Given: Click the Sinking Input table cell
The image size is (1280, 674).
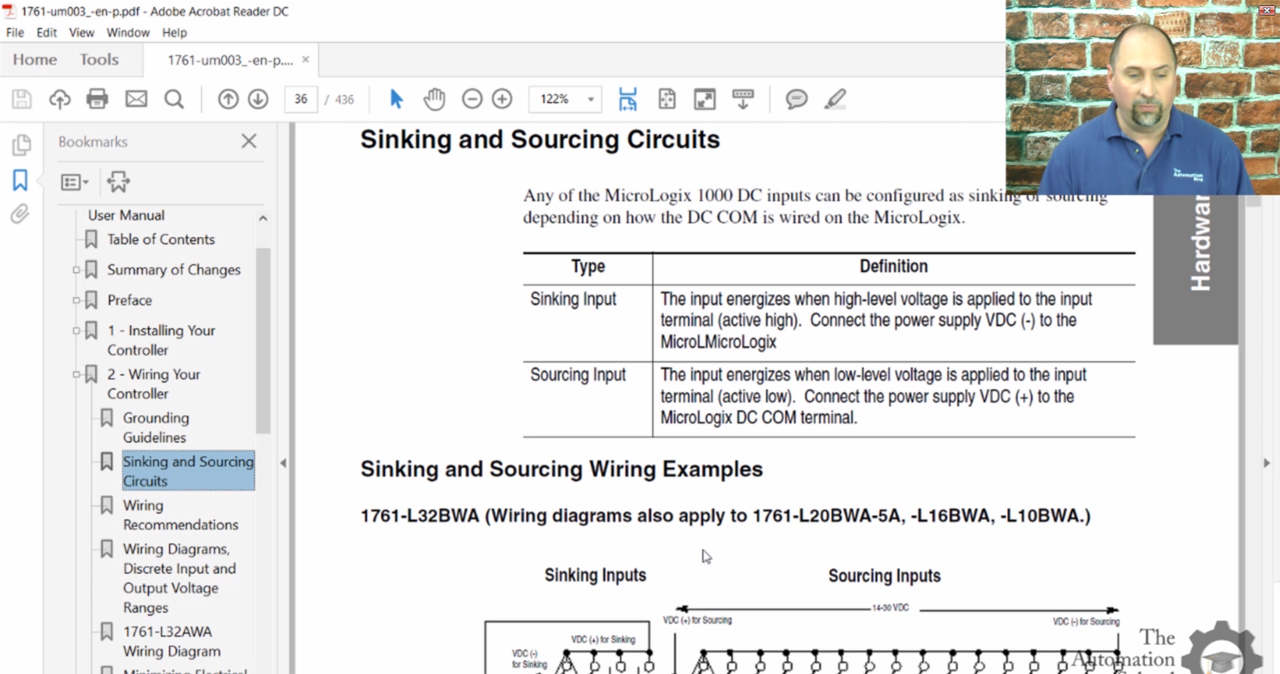Looking at the screenshot, I should [x=588, y=324].
